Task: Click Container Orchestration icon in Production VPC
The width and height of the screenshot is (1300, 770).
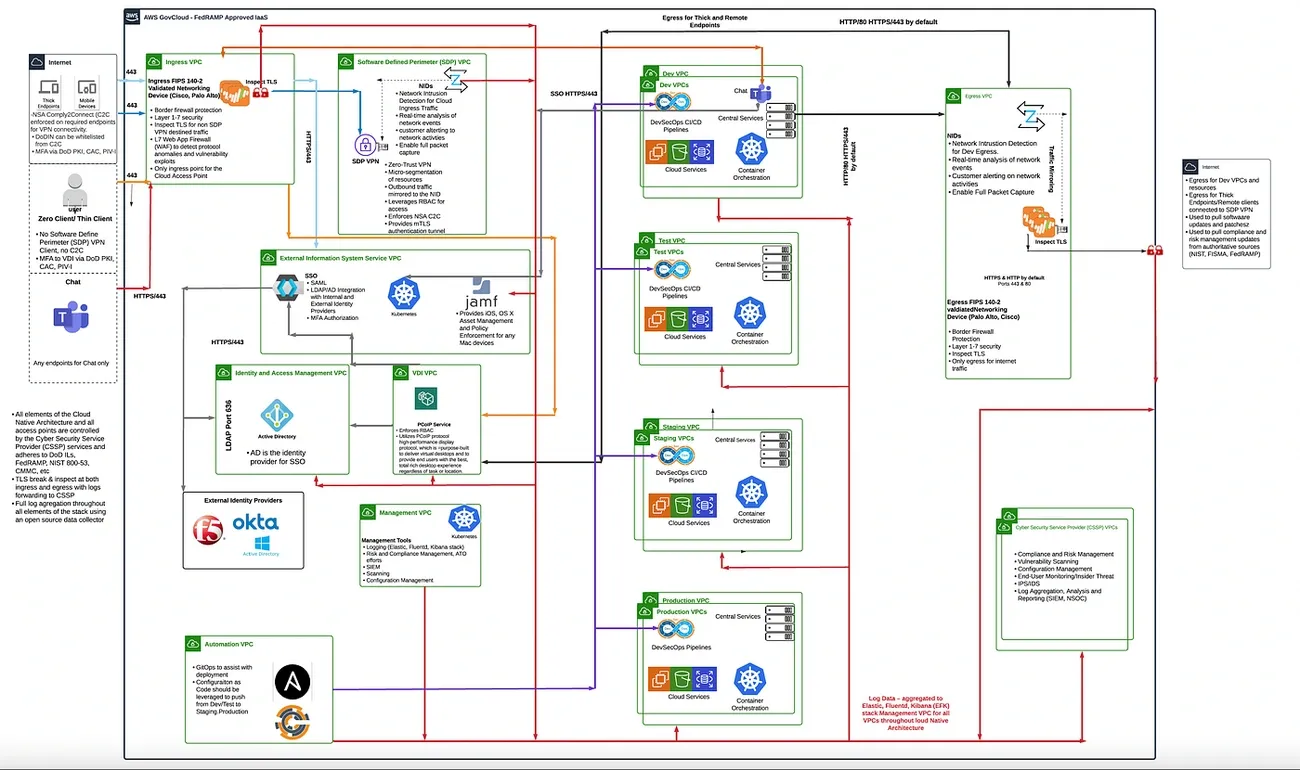Action: (751, 679)
